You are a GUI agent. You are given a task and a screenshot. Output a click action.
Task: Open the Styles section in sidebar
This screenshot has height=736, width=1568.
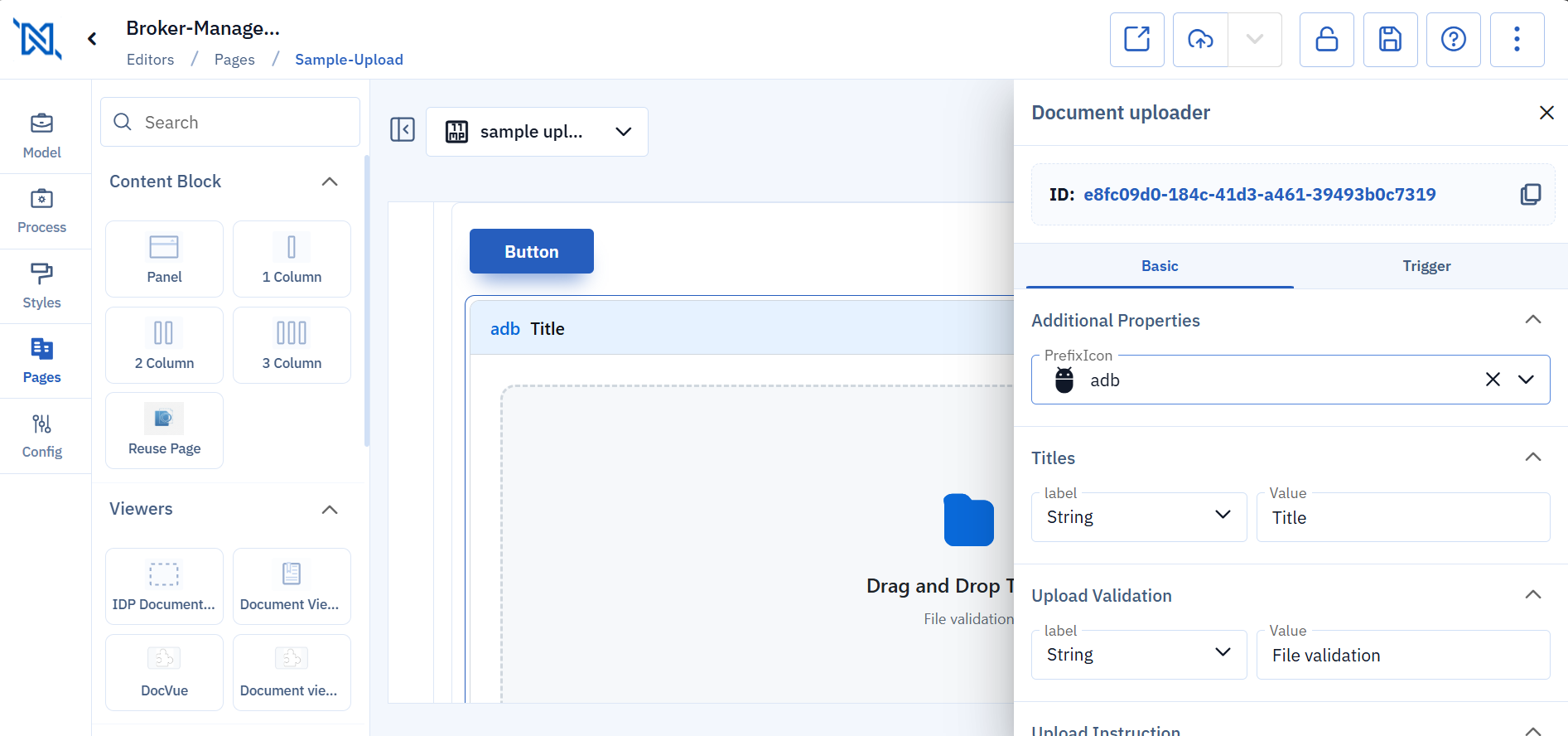point(41,286)
